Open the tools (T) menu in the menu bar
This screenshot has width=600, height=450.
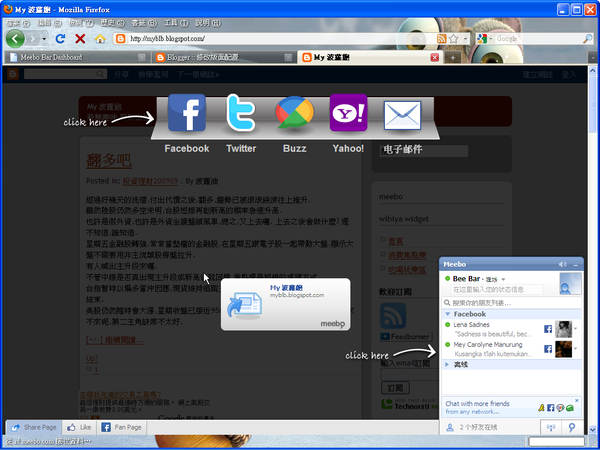176,23
